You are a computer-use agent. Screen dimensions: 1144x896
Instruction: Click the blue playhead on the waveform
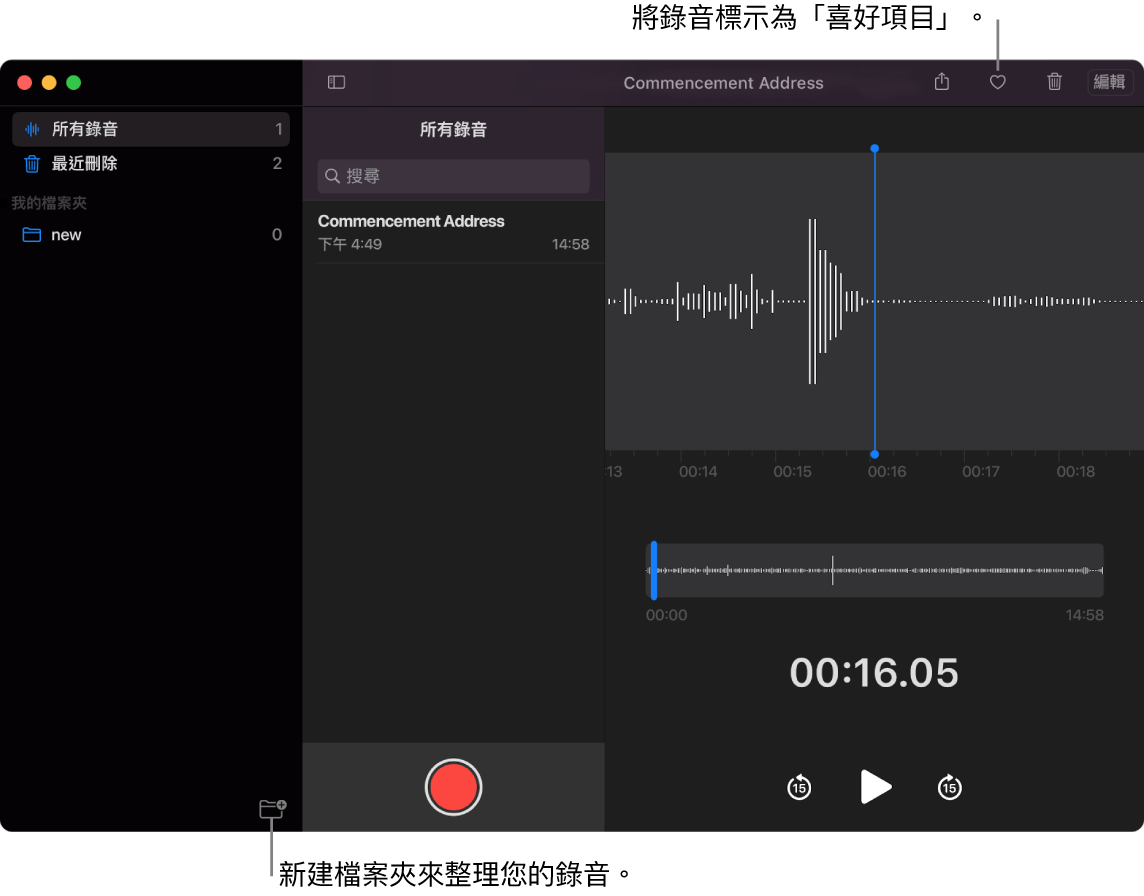click(874, 300)
